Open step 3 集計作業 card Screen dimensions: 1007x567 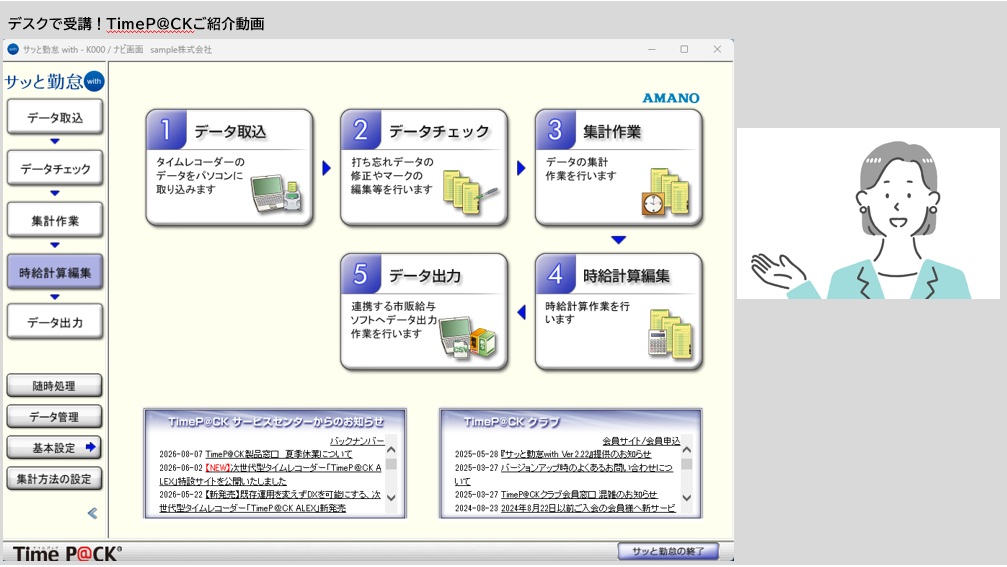[x=618, y=167]
